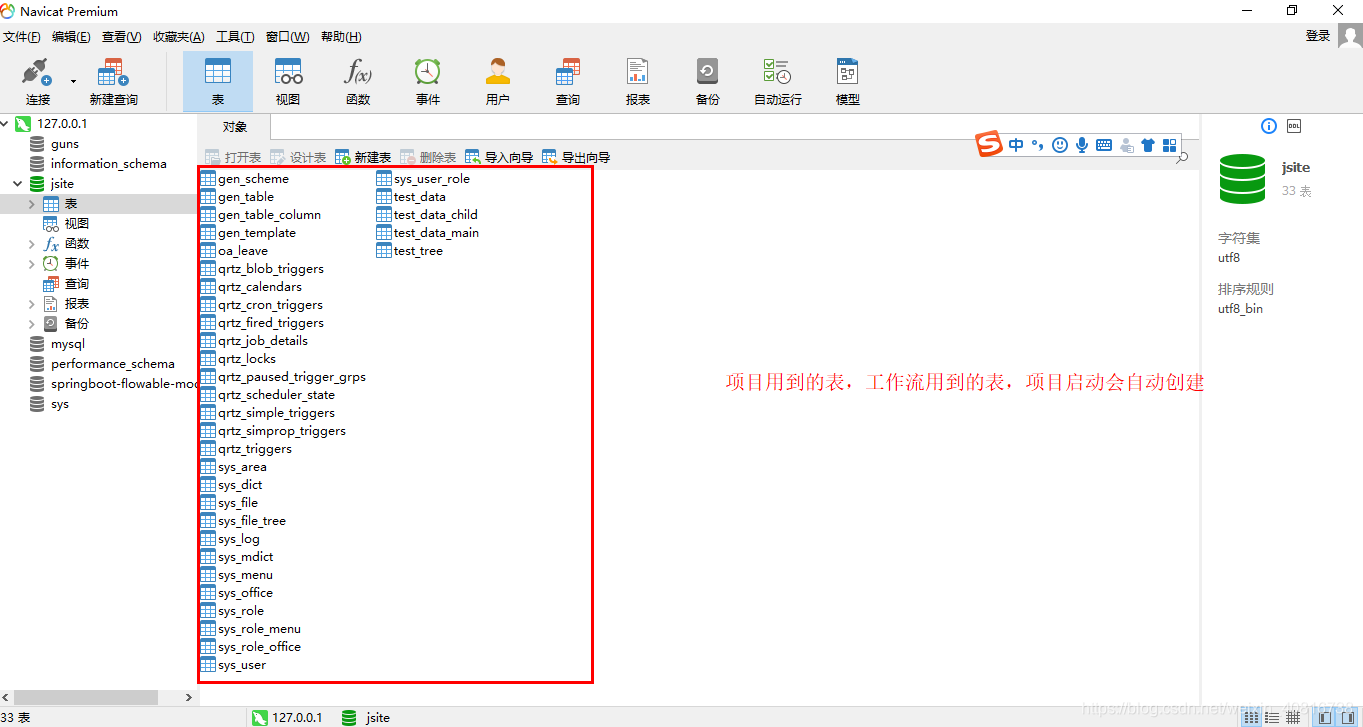The height and width of the screenshot is (727, 1363).
Task: Select the qrtz_job_details table
Action: point(255,341)
